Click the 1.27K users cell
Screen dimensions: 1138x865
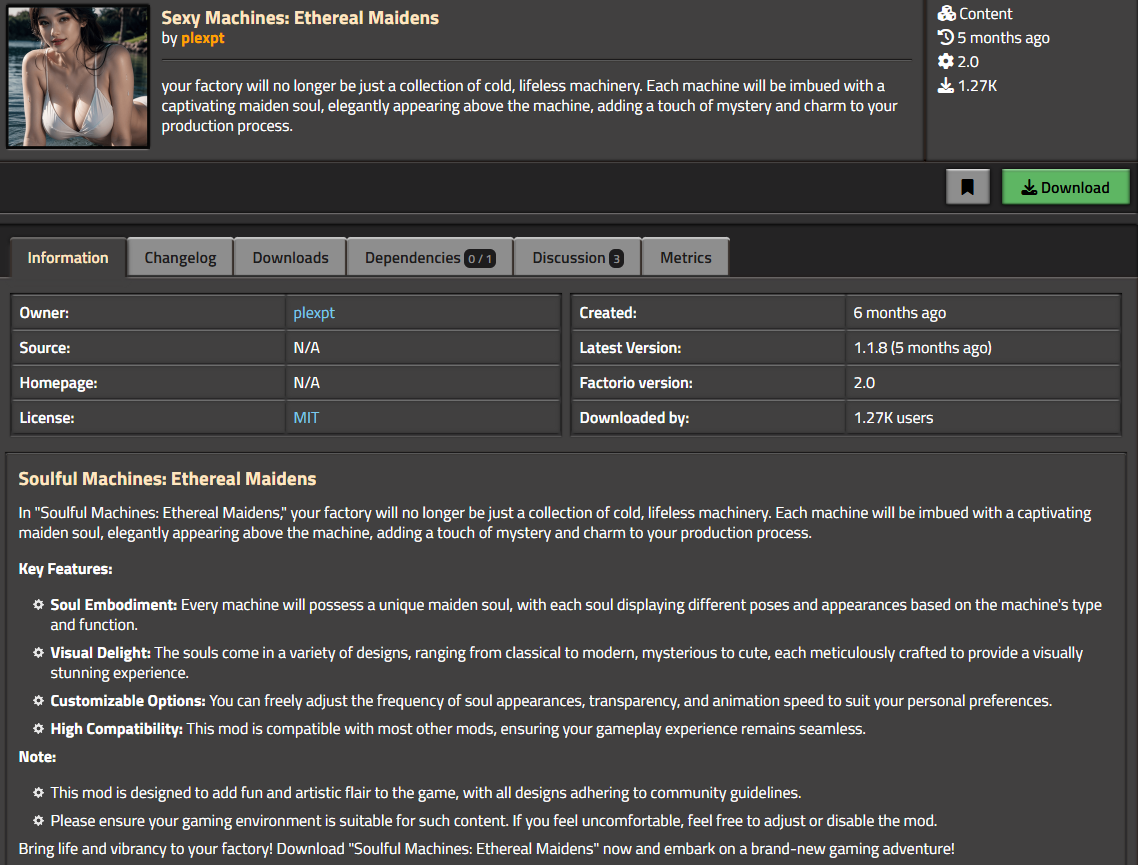pos(983,417)
